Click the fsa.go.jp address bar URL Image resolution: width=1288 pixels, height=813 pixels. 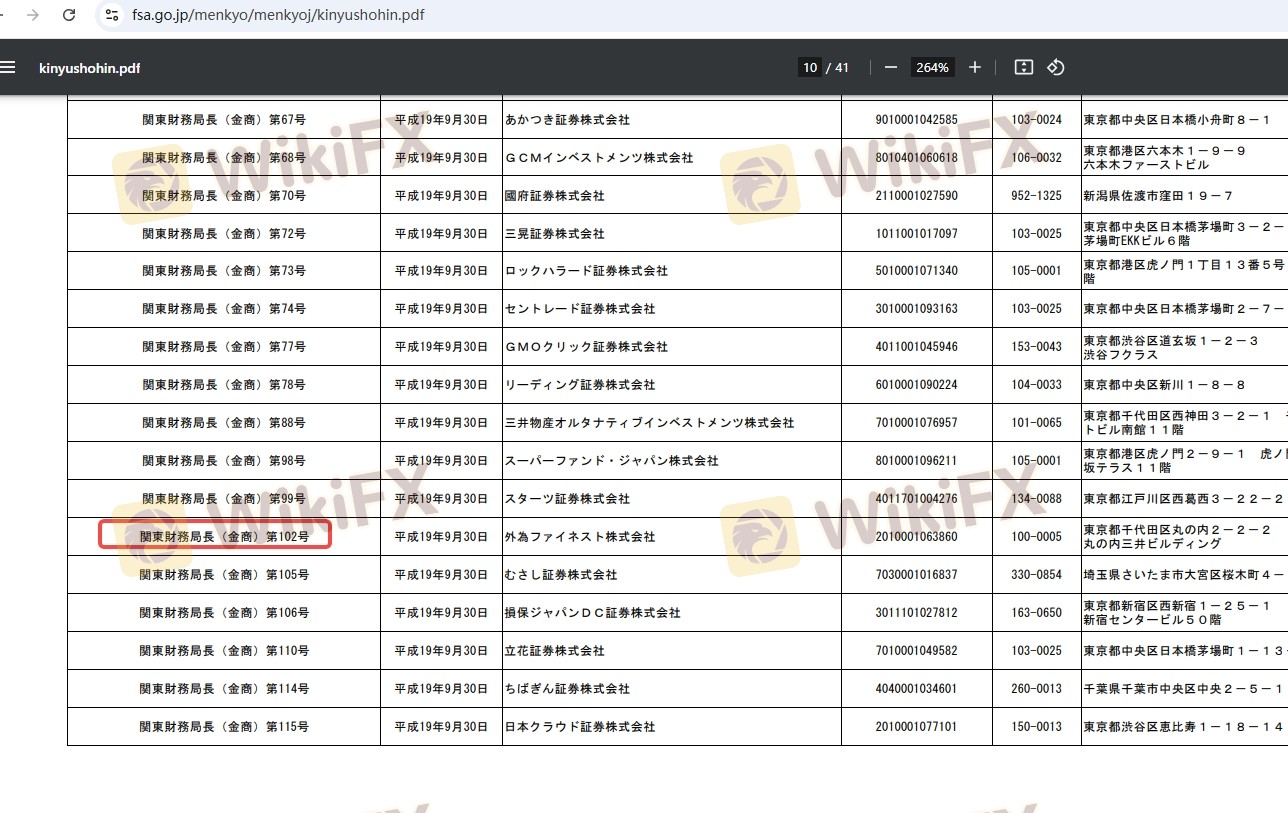278,15
